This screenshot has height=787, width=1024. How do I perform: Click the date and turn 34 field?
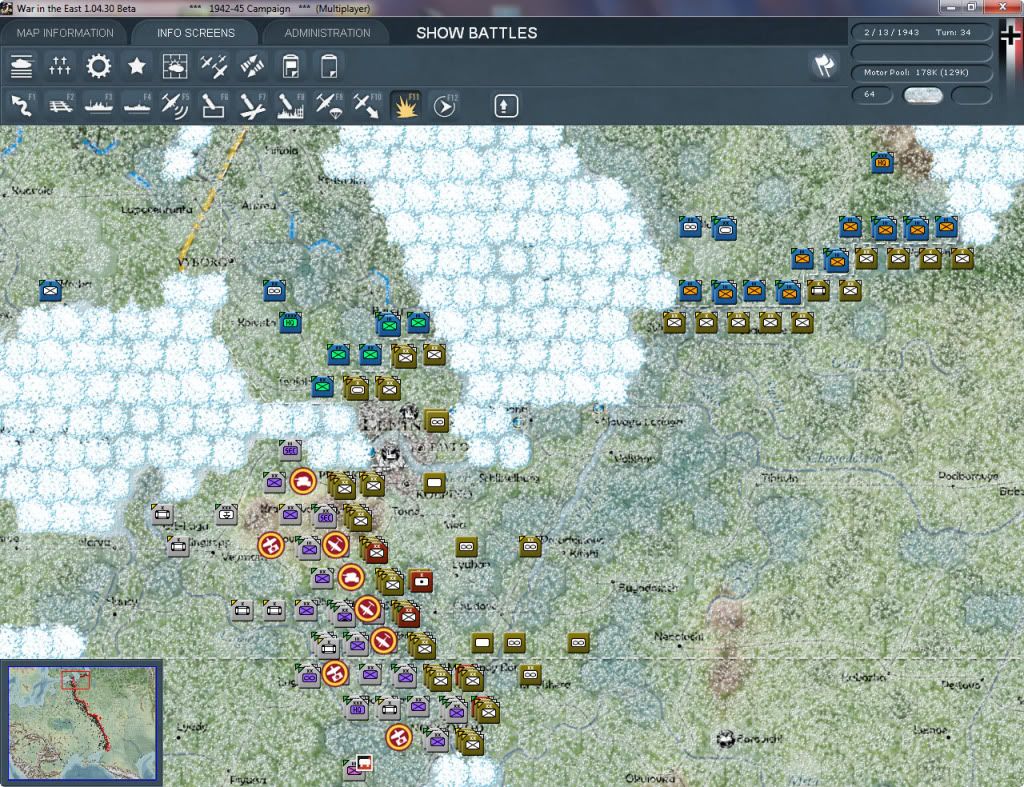921,32
